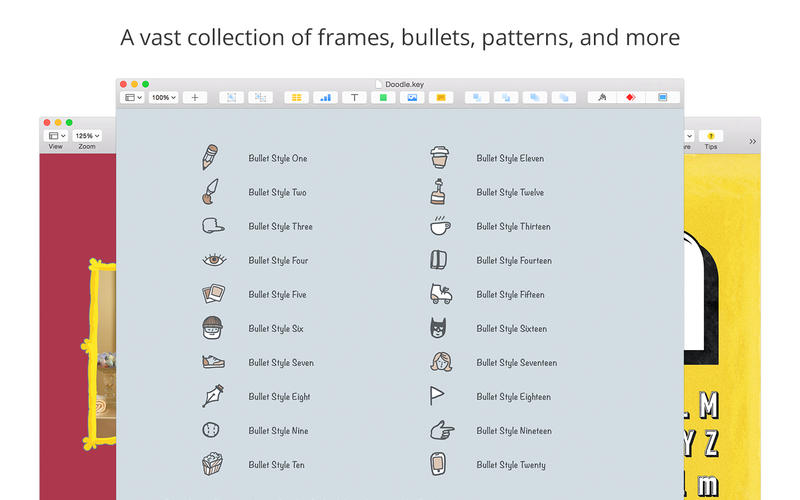
Task: Select the paintbrush bullet icon
Action: pyautogui.click(x=210, y=191)
